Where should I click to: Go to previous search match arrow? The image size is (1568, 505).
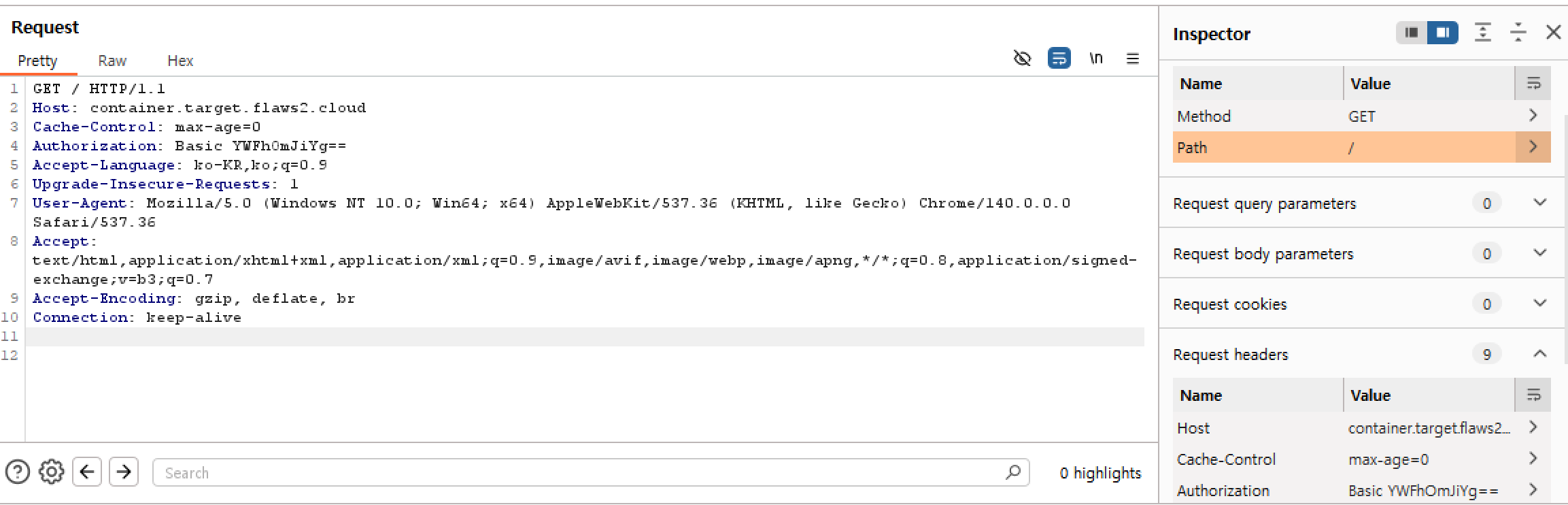pos(87,472)
